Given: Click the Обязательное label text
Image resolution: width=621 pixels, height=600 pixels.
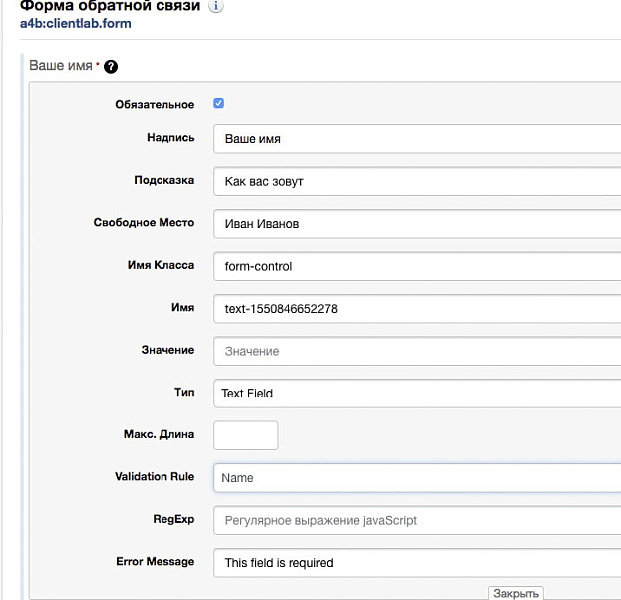Looking at the screenshot, I should pos(154,104).
